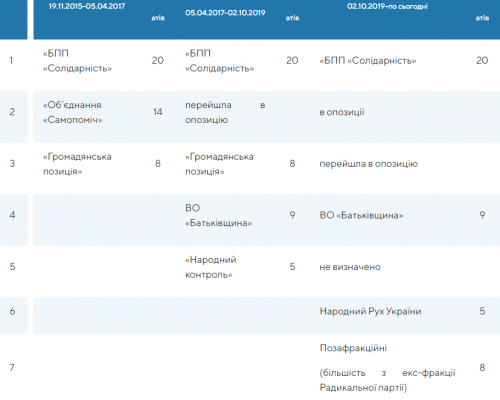
Task: Select the 02.10.2019-по сьогодні column header
Action: 387,6
